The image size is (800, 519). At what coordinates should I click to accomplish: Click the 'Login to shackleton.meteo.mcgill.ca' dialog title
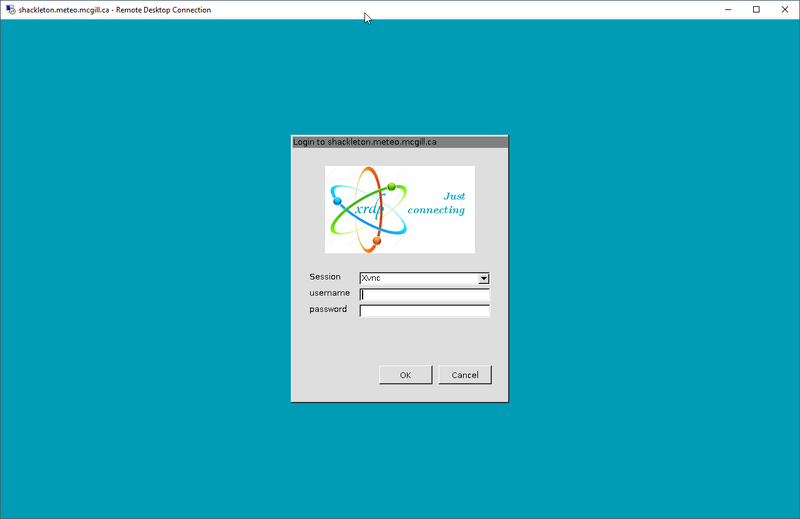[x=365, y=142]
